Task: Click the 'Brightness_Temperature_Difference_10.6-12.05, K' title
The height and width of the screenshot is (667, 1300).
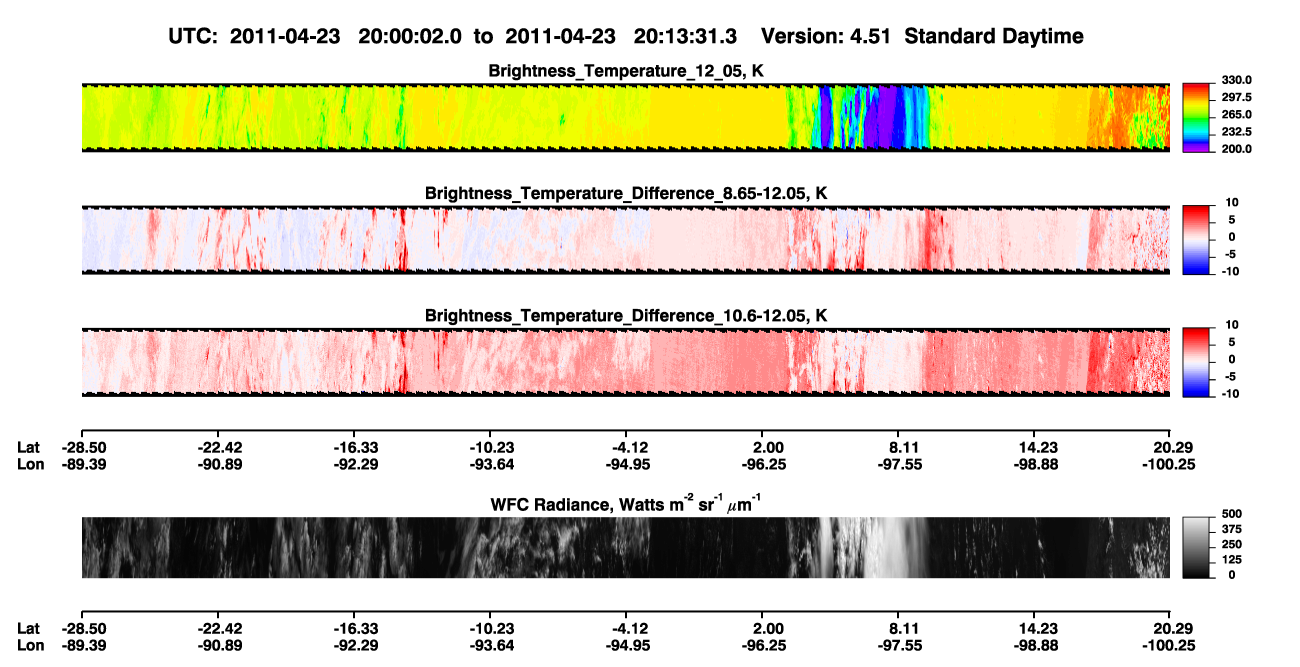Action: click(626, 316)
